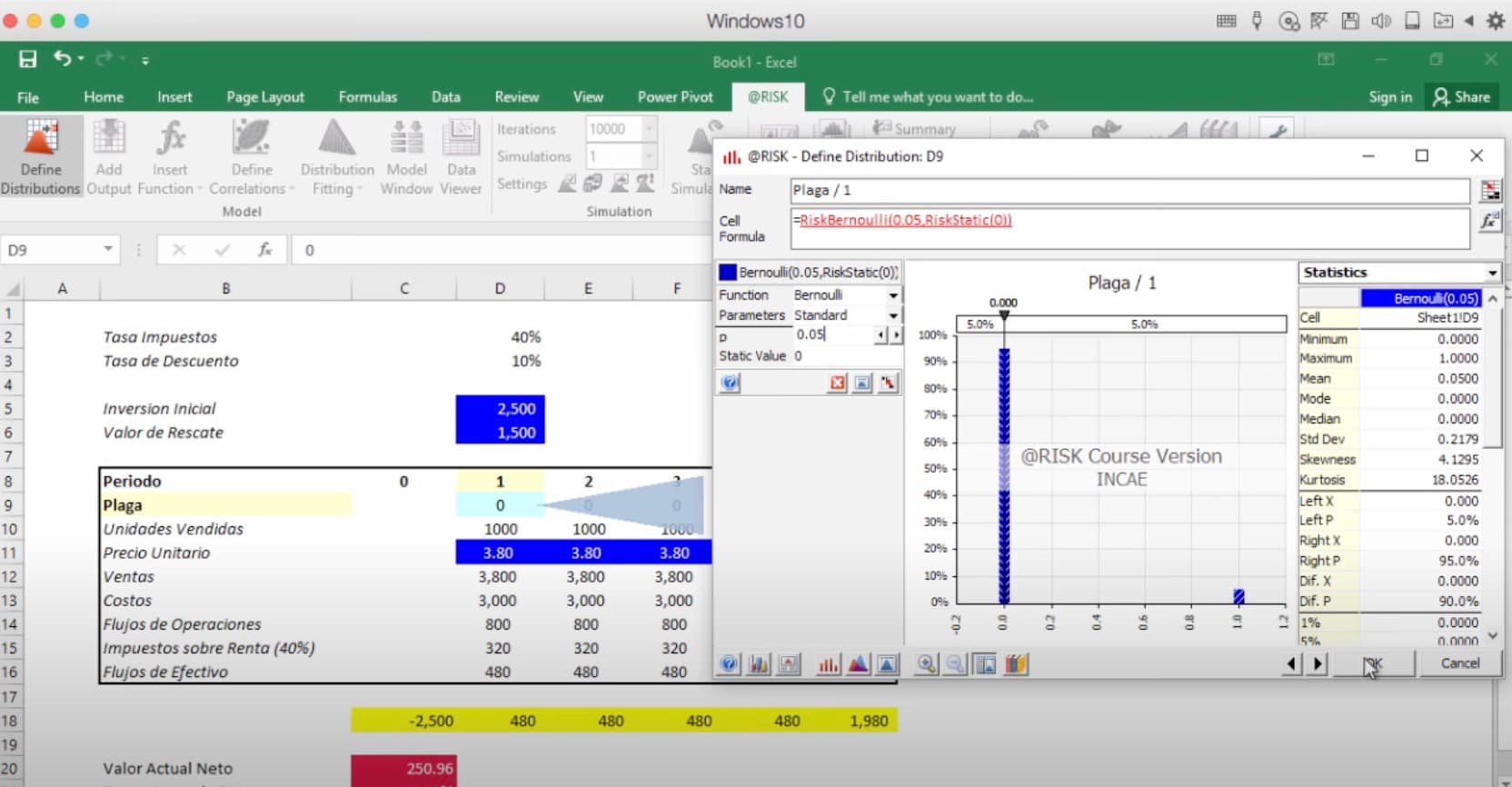Click the cell reference icon beside Name field
This screenshot has height=787, width=1512.
tap(1490, 191)
